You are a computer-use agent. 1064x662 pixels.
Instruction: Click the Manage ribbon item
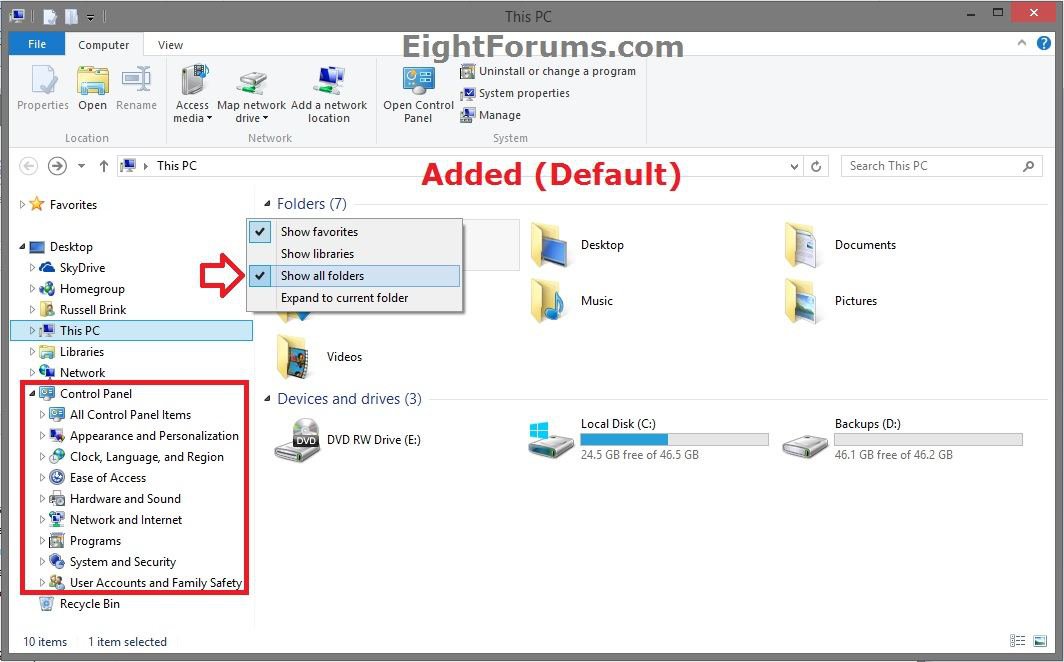[x=491, y=115]
